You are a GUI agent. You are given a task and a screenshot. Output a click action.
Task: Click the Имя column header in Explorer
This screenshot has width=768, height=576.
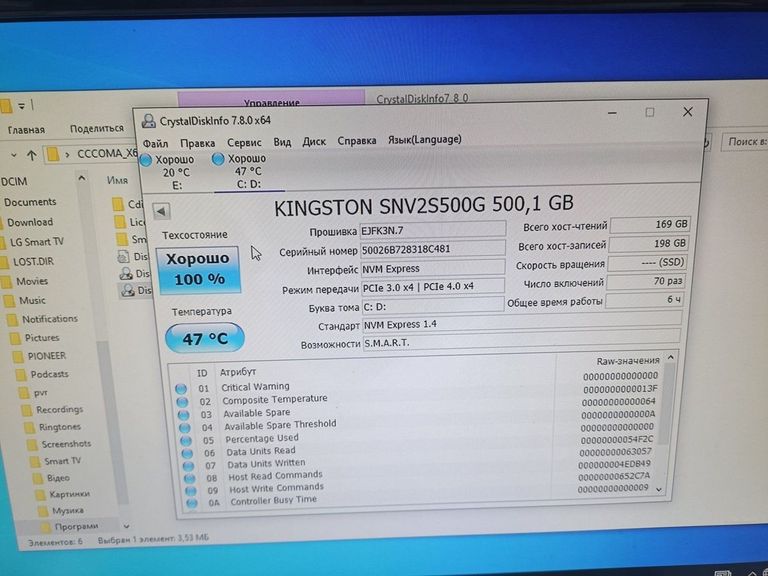click(x=117, y=180)
